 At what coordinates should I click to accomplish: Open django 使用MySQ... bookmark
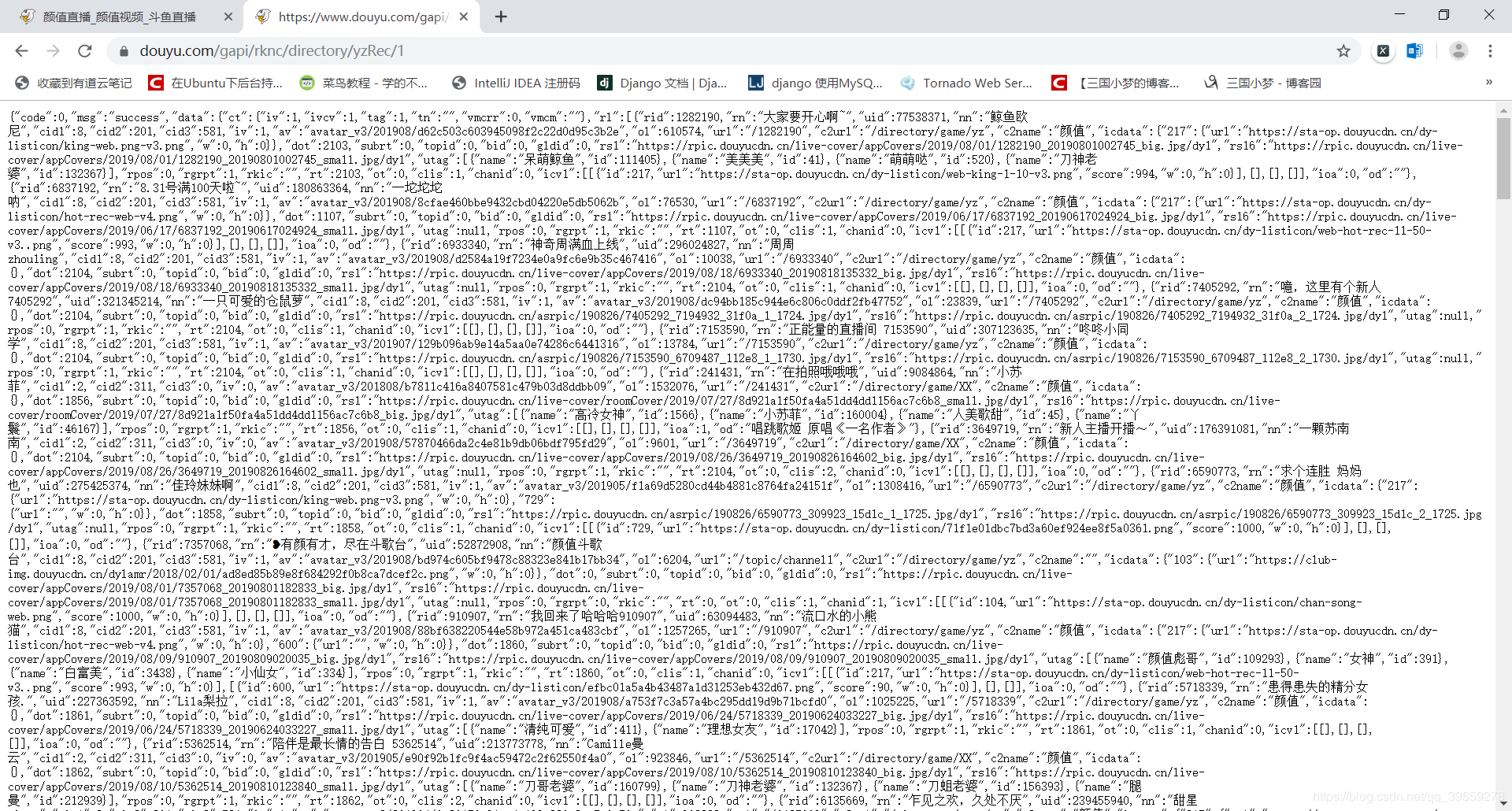[815, 83]
